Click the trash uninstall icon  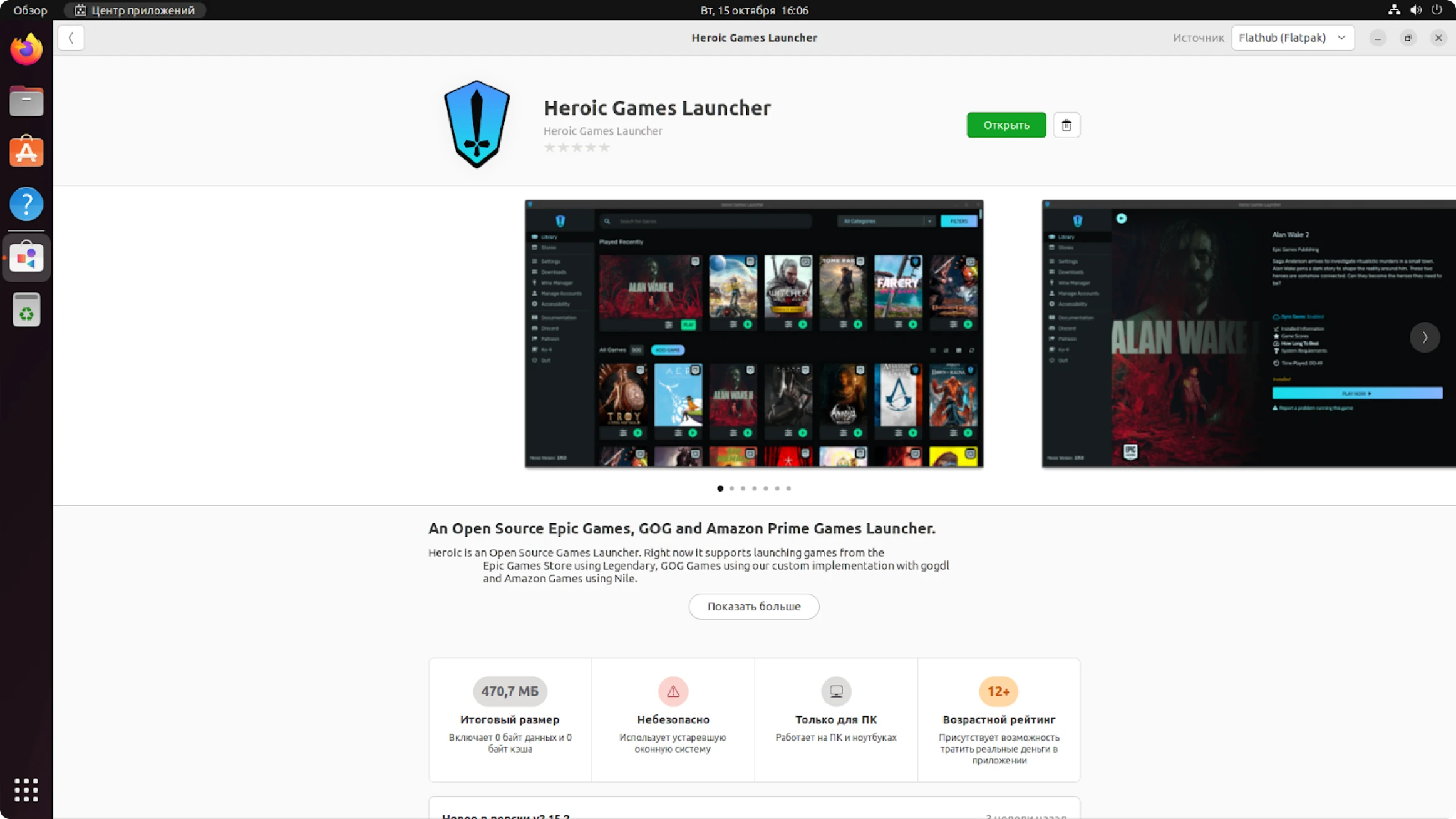1066,125
